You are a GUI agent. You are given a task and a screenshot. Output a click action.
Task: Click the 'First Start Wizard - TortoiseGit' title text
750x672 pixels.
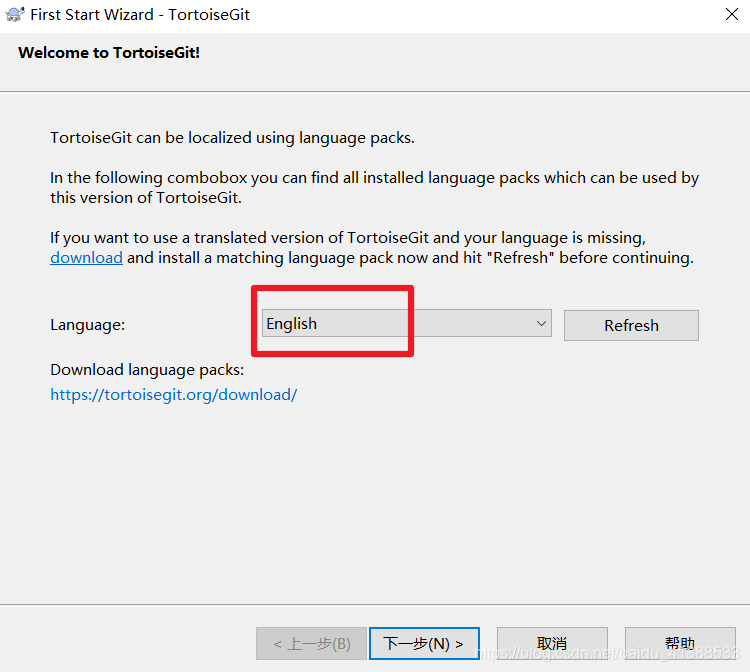(140, 15)
